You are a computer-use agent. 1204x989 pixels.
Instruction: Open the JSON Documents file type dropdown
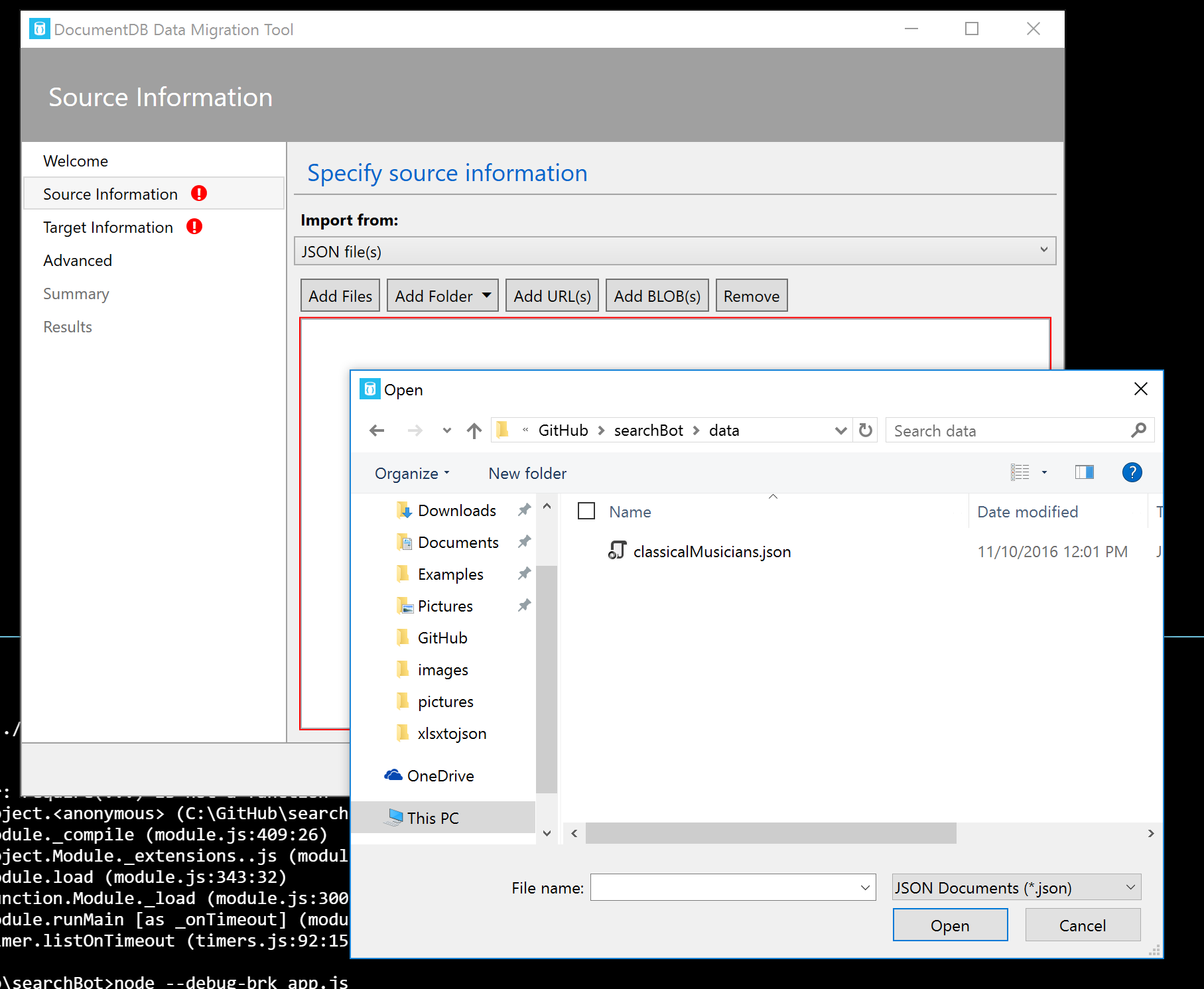1016,888
